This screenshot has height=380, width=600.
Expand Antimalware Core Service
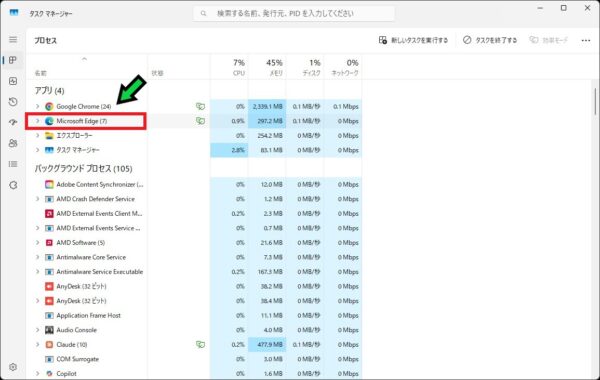tap(38, 257)
